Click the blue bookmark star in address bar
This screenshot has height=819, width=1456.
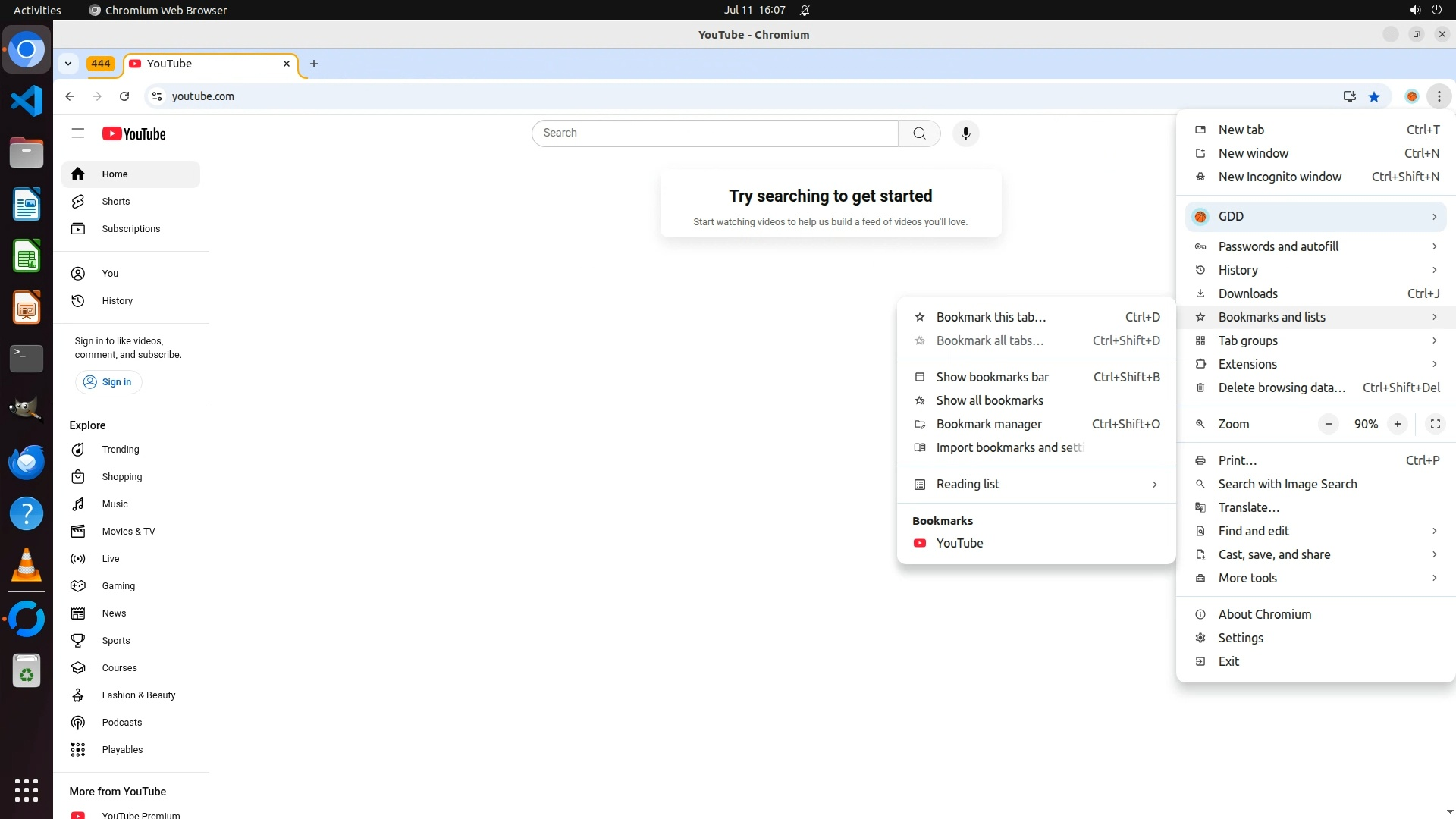1374,96
